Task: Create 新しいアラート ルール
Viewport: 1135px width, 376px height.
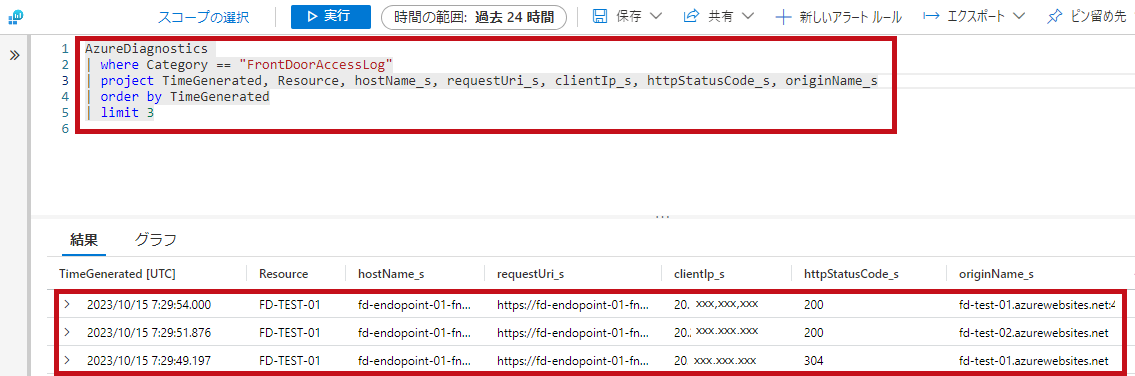Action: coord(850,17)
